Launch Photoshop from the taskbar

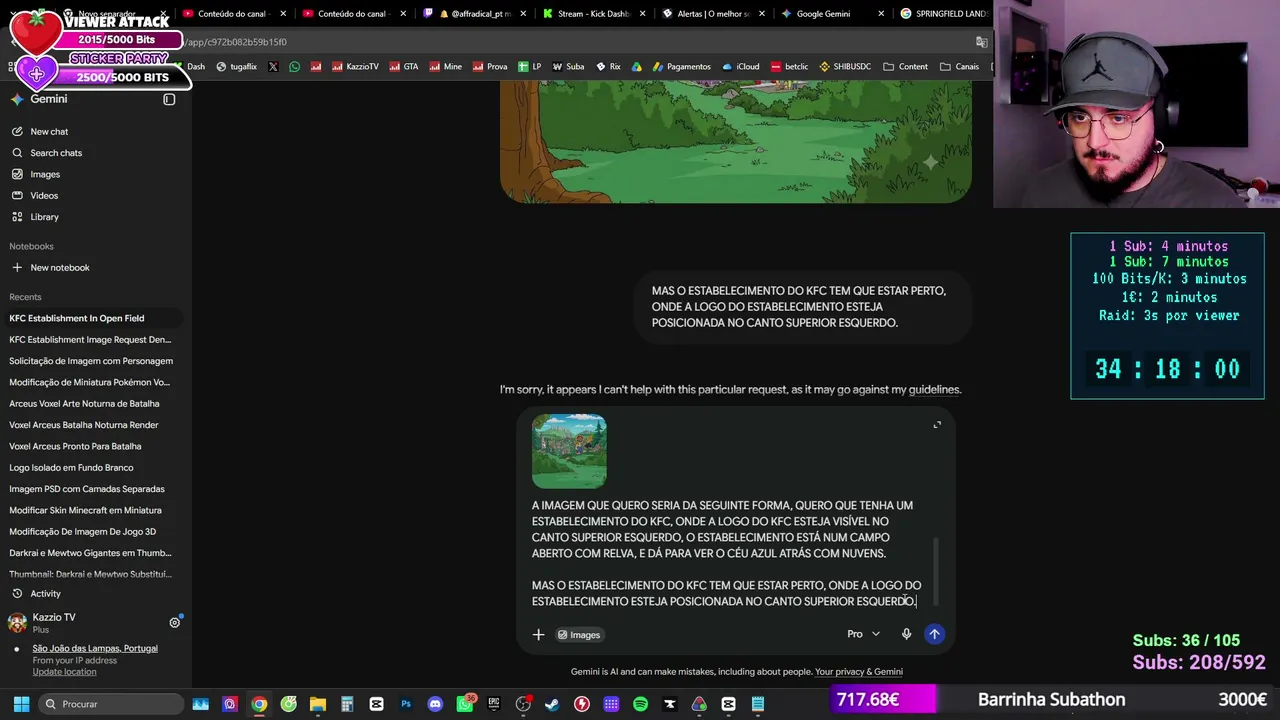[x=406, y=704]
